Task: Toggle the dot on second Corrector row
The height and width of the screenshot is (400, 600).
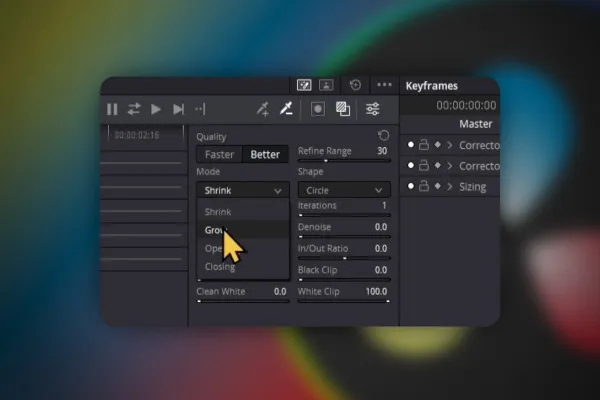Action: click(x=411, y=165)
